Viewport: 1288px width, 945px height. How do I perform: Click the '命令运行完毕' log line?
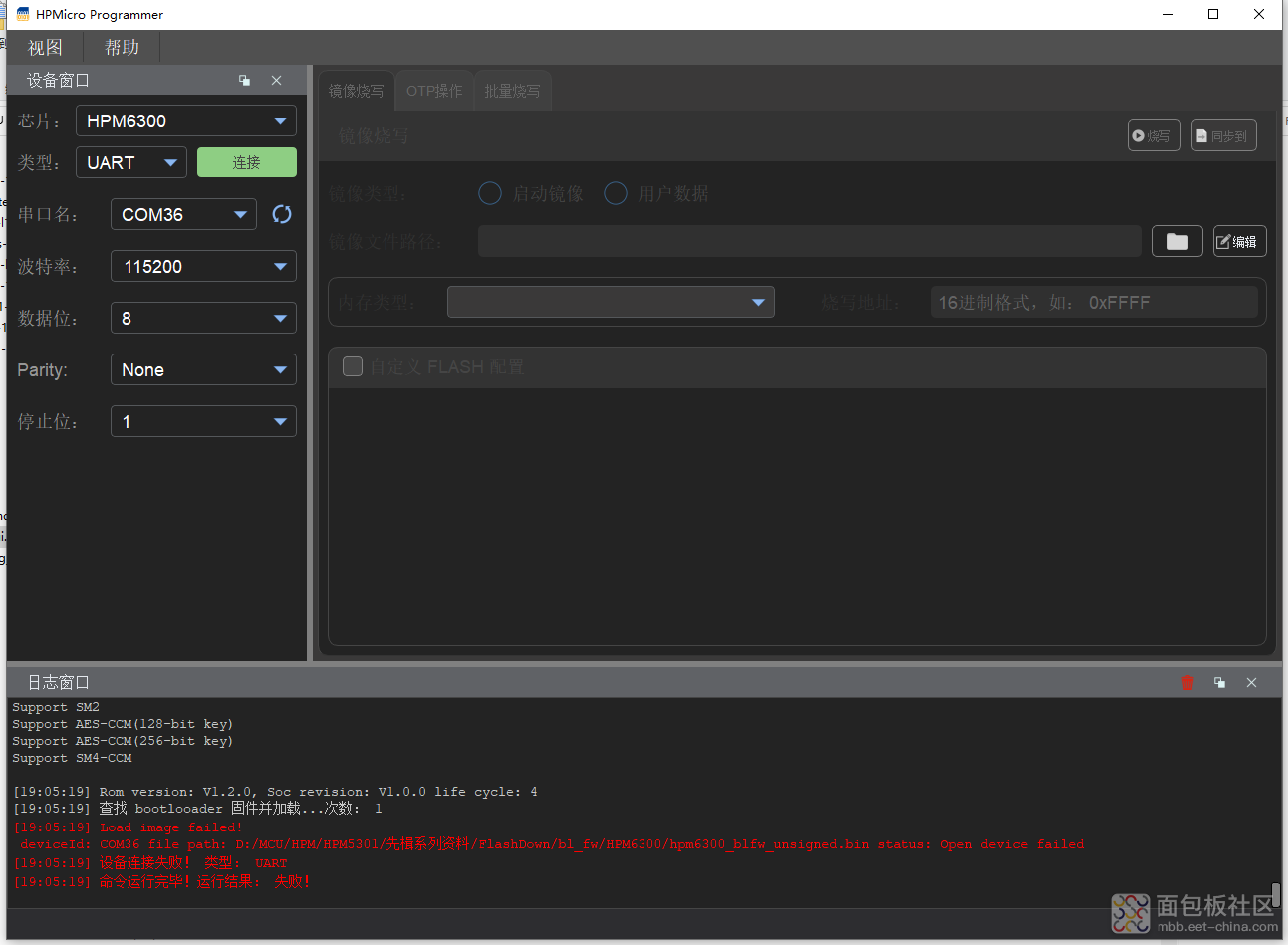[161, 881]
